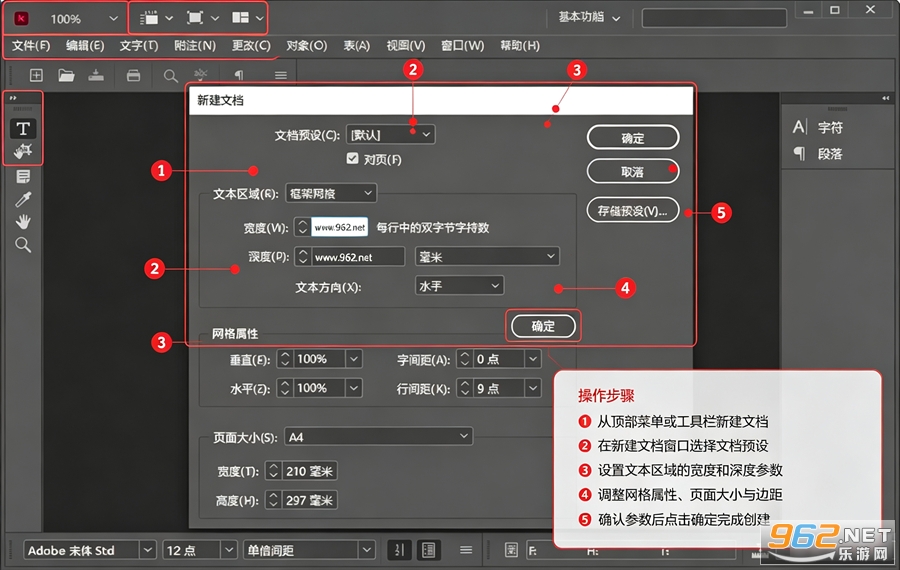Viewport: 900px width, 570px height.
Task: Open the 文本区域 dropdown
Action: click(331, 193)
